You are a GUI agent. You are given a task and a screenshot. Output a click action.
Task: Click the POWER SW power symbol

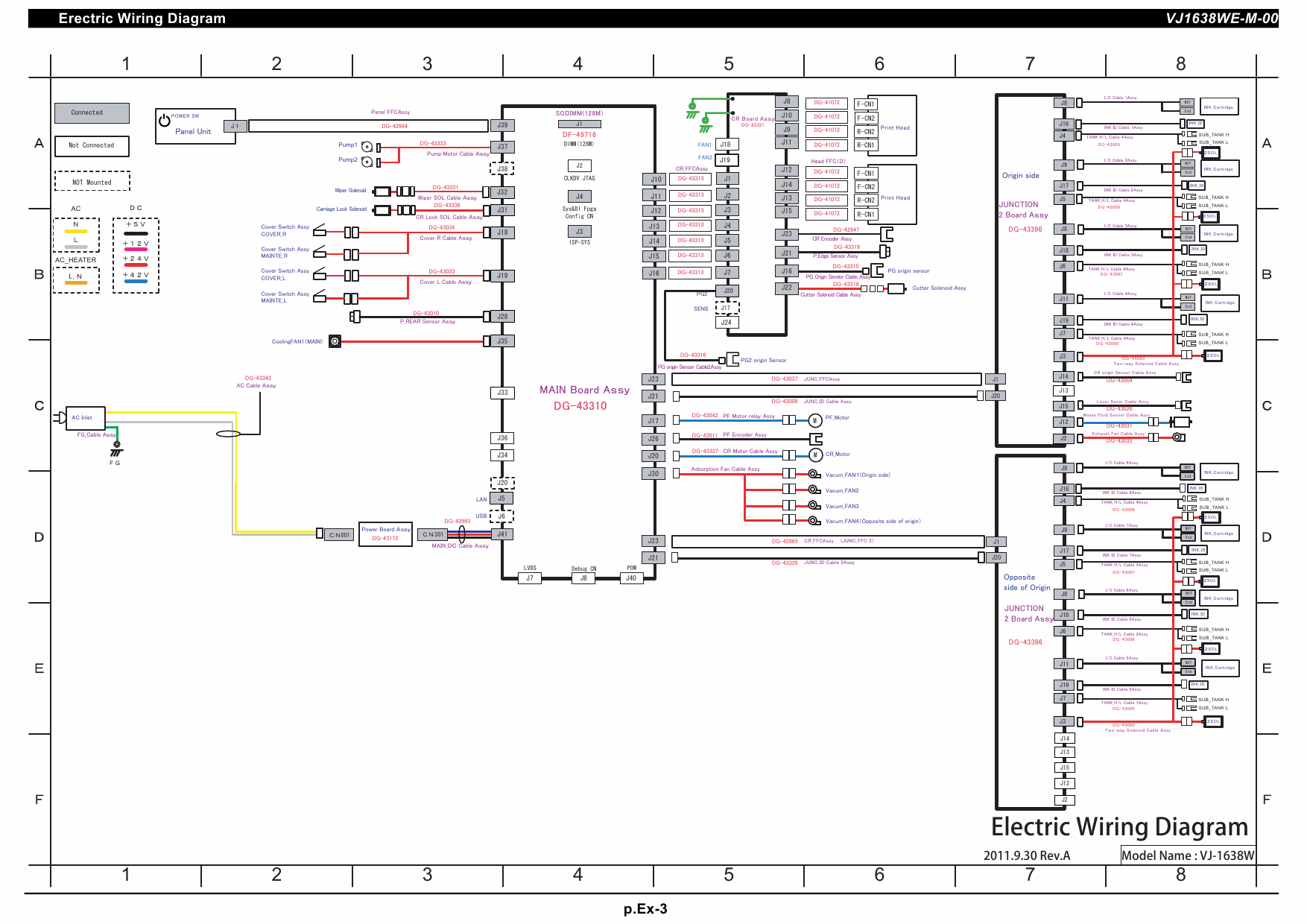click(x=164, y=119)
